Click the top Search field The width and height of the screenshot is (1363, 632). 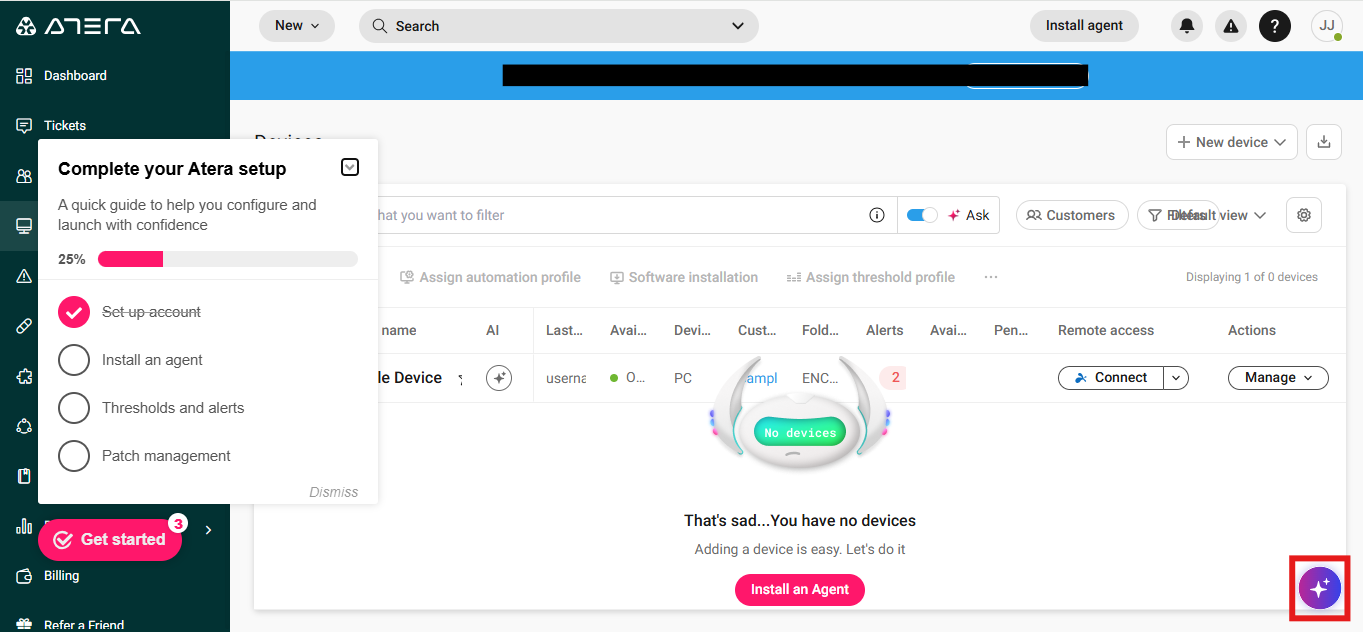pos(559,26)
